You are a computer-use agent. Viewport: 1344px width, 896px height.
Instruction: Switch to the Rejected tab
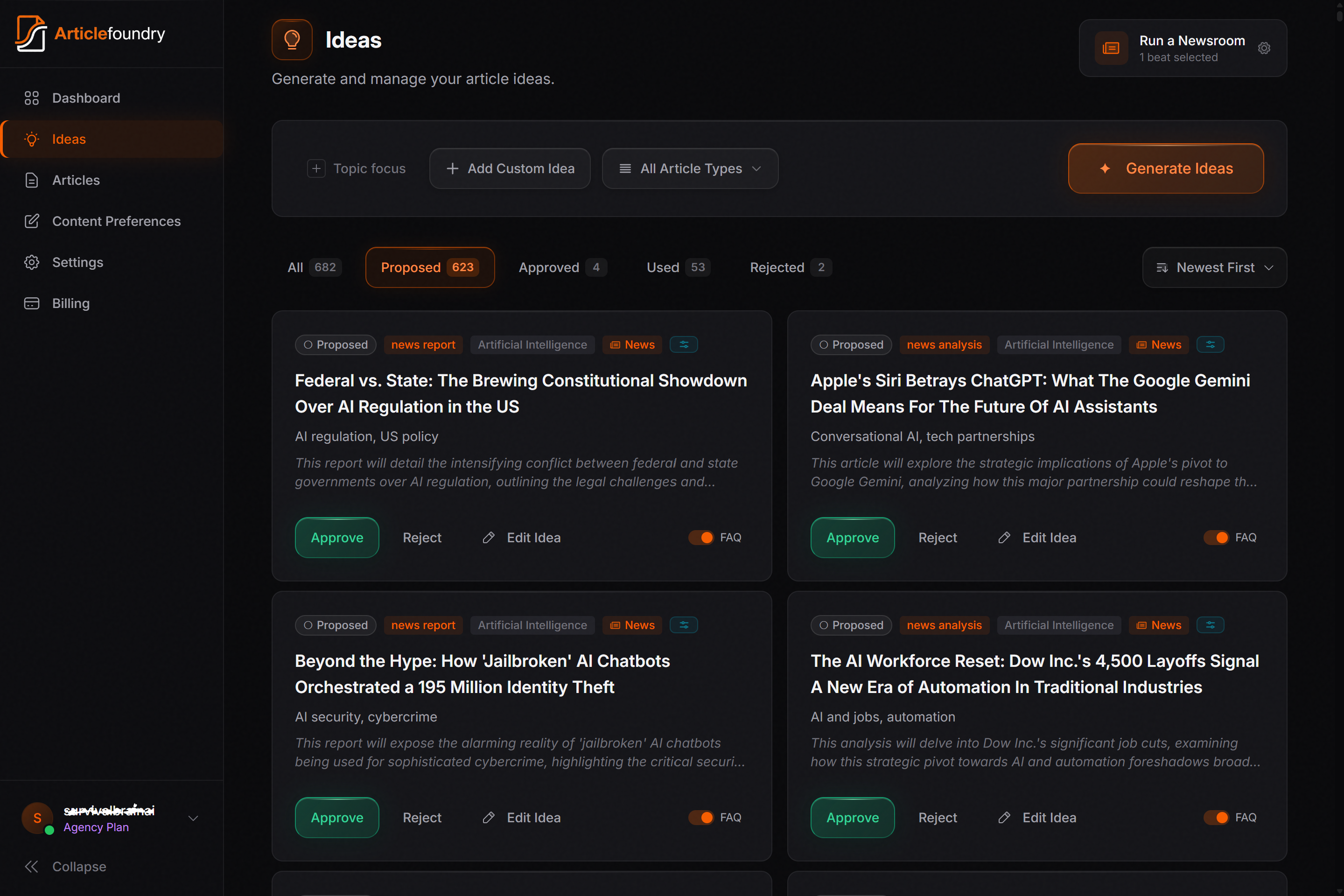coord(790,267)
